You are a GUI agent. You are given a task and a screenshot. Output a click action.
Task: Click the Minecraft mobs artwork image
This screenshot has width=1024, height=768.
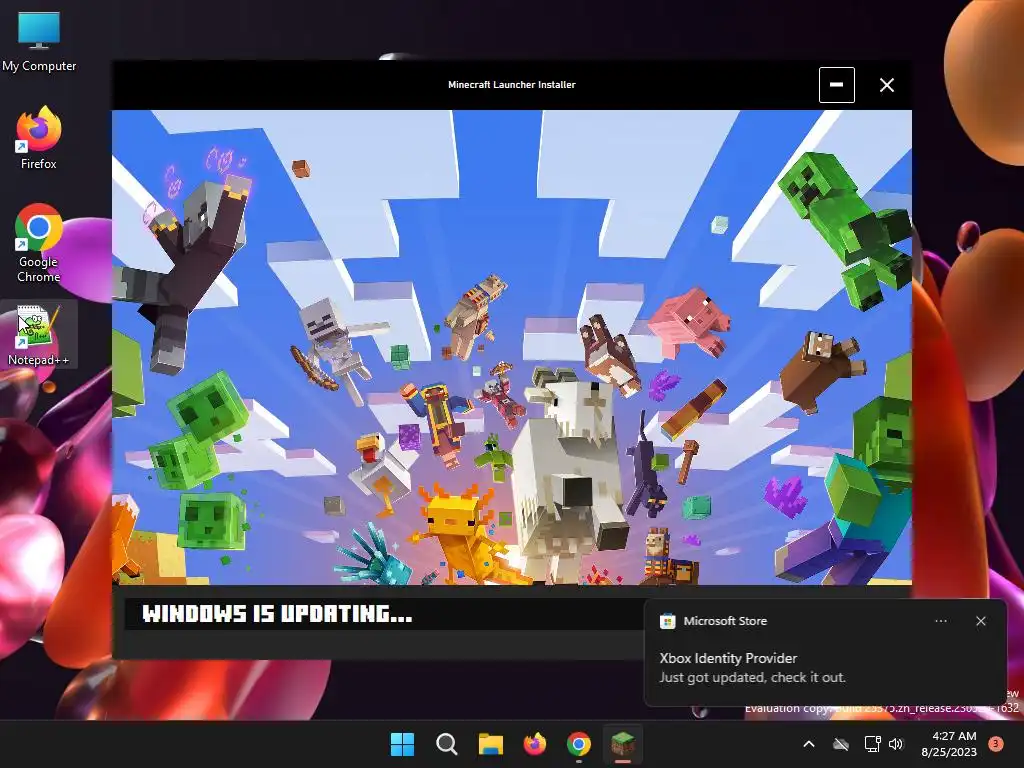click(x=512, y=347)
